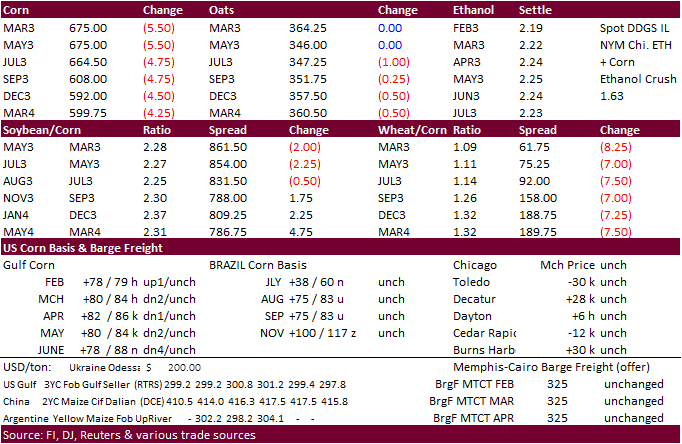682x444 pixels.
Task: Click soybean/corn spread 831.50
Action: coord(227,181)
